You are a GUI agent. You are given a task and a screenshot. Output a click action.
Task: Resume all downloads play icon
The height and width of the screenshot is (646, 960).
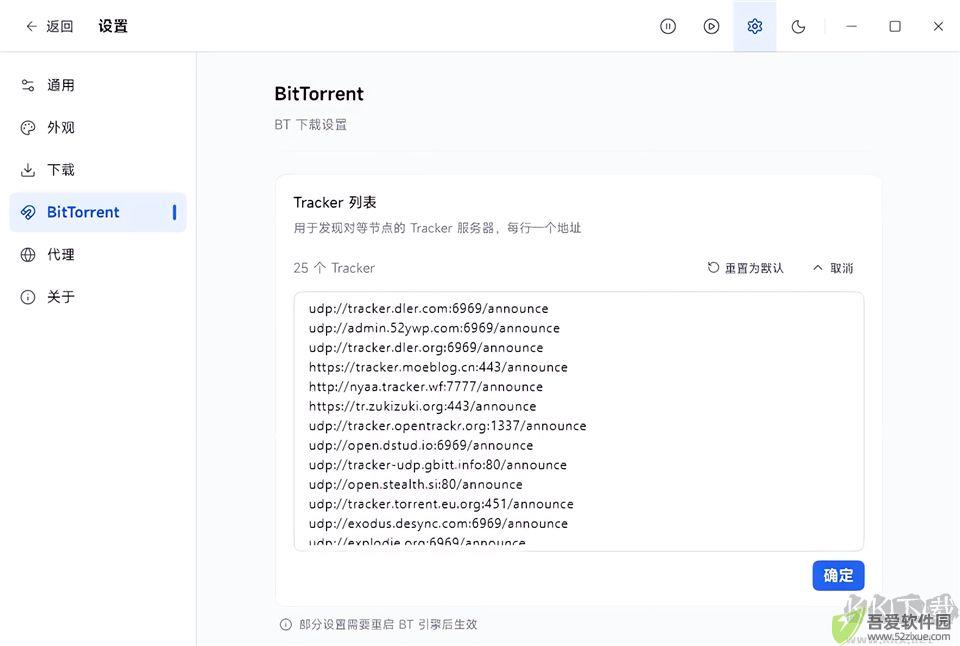(711, 26)
